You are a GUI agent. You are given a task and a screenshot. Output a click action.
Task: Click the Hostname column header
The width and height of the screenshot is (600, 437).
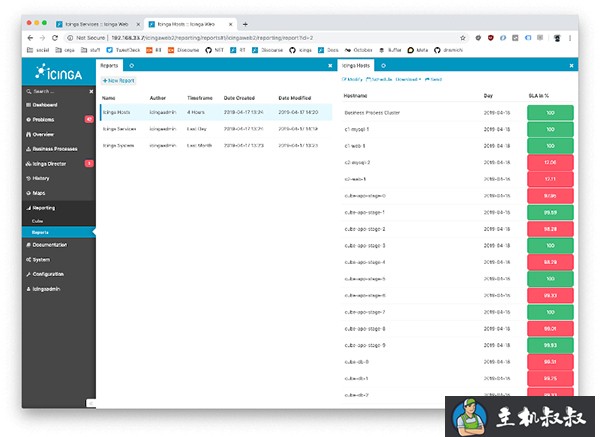coord(355,96)
